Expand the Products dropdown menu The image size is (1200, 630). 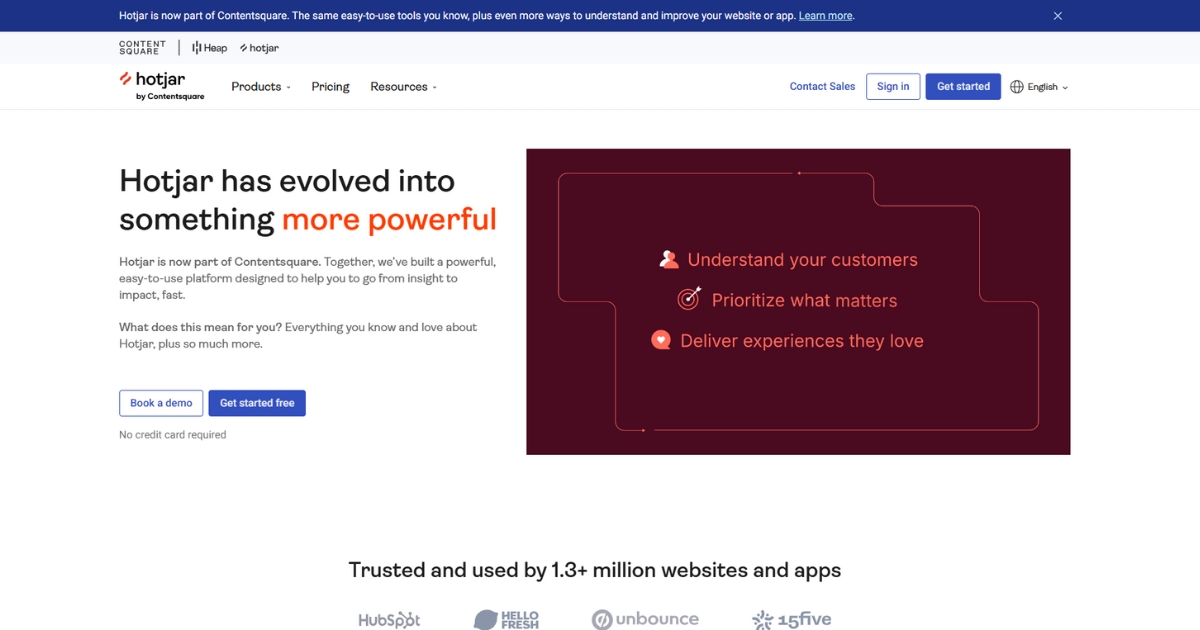(x=261, y=87)
